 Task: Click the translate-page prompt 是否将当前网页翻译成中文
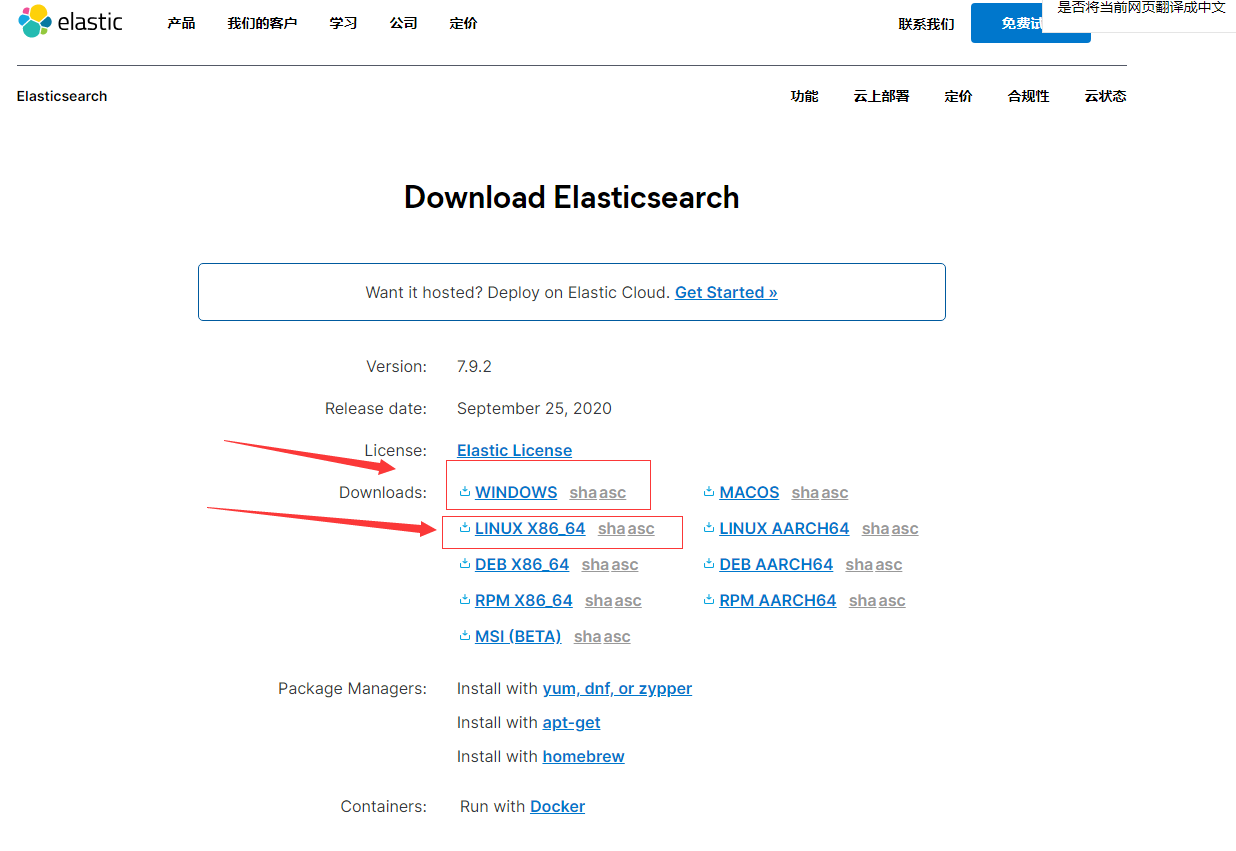[1141, 8]
